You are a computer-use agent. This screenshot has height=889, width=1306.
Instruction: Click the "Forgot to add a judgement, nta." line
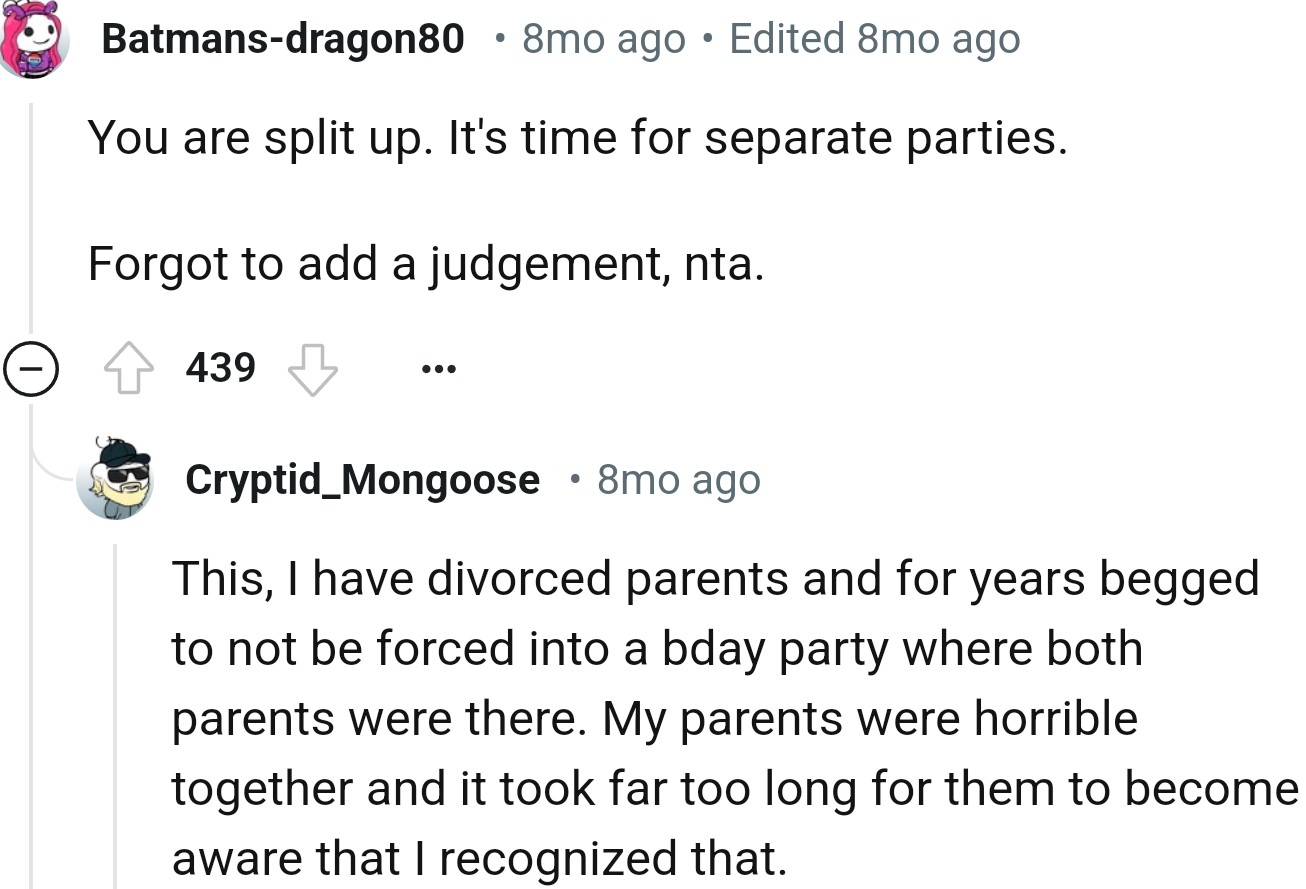point(425,264)
